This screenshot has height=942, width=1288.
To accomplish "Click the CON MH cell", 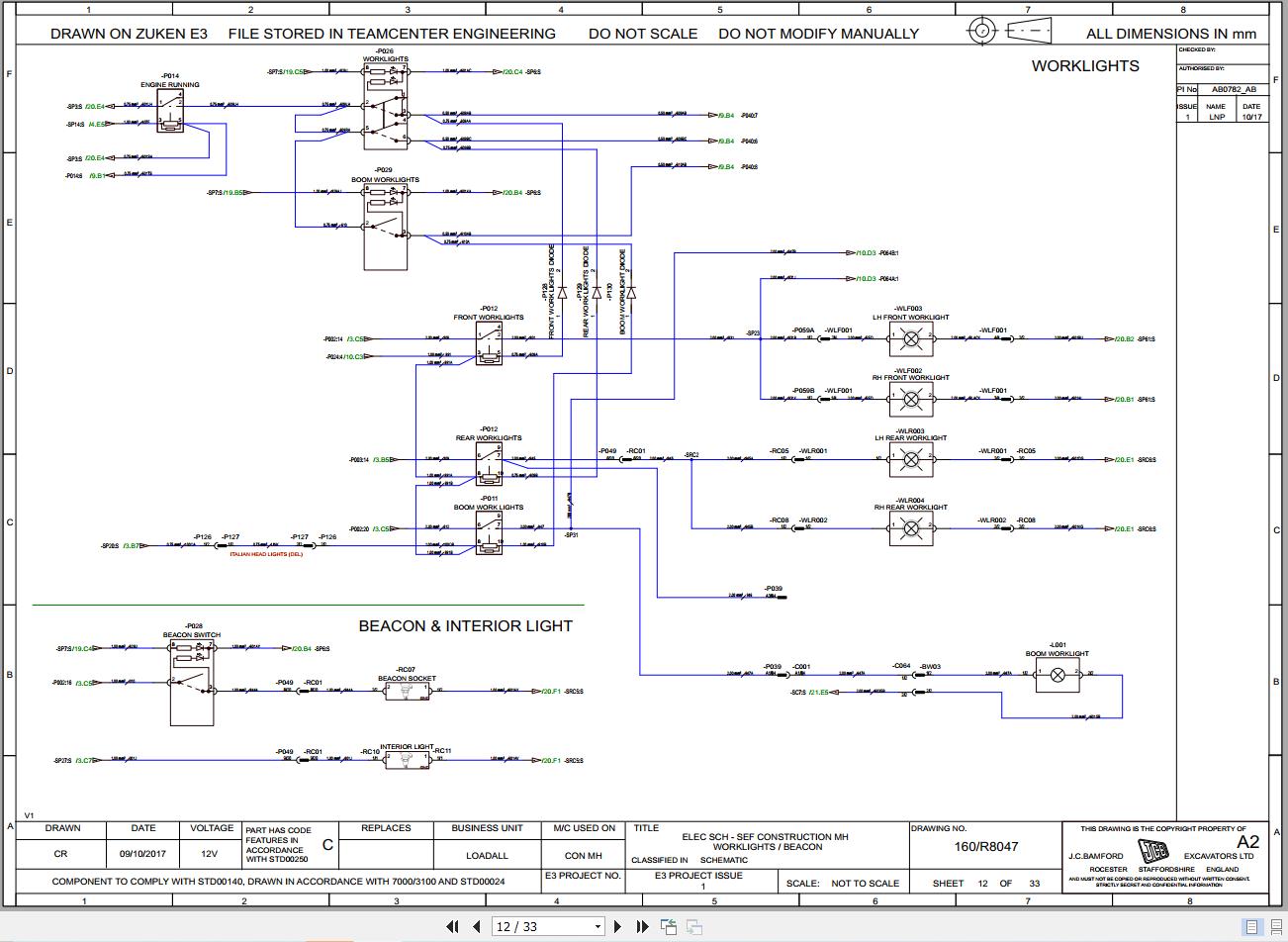I will pos(584,855).
